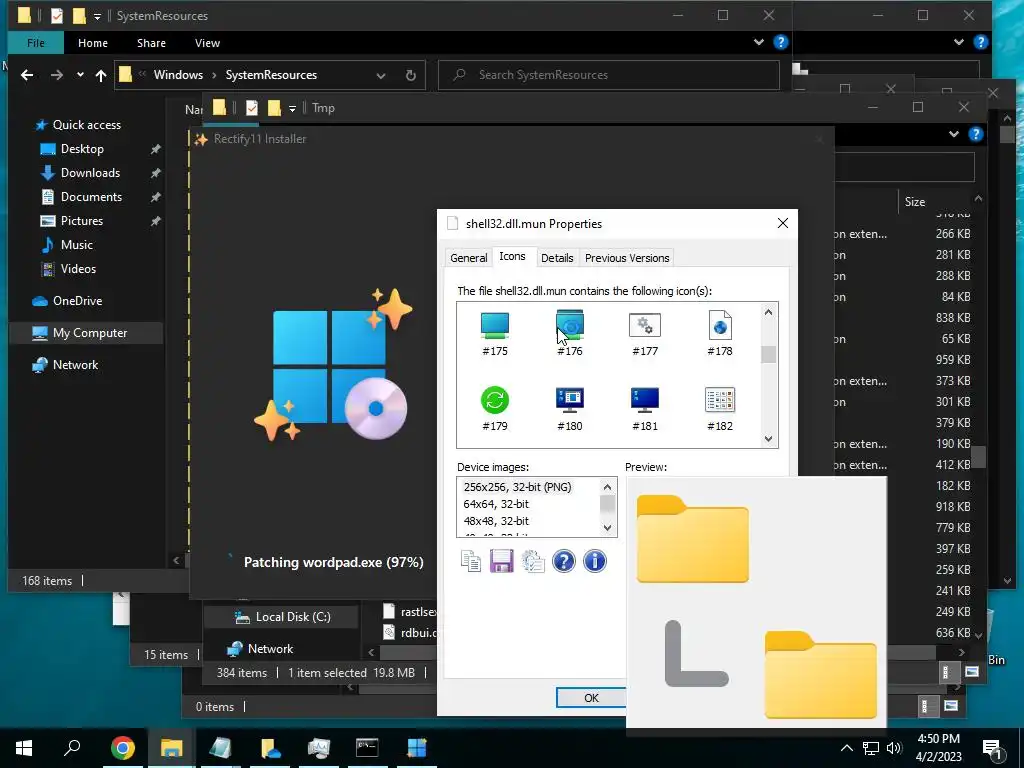Open the taskbar clock showing 4:50 PM
Viewport: 1024px width, 768px height.
click(938, 748)
